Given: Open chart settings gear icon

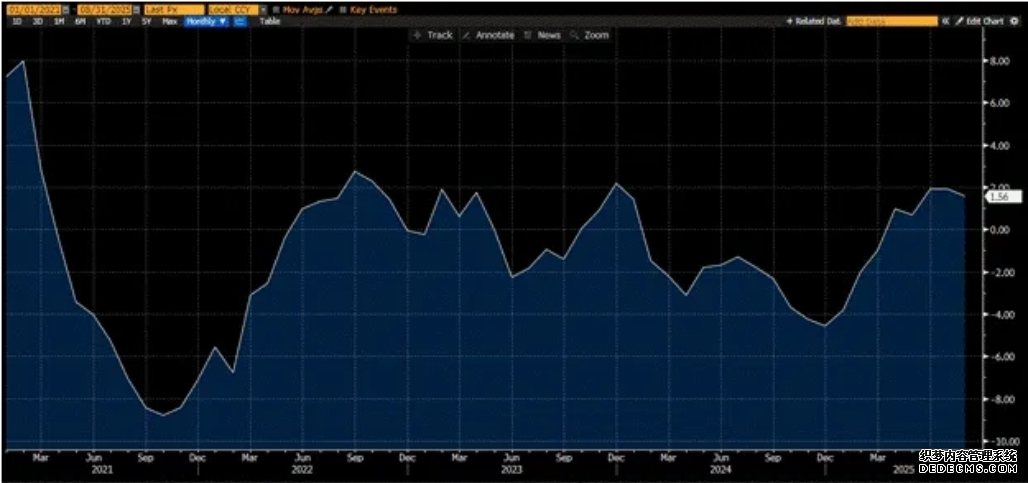Looking at the screenshot, I should 1014,21.
